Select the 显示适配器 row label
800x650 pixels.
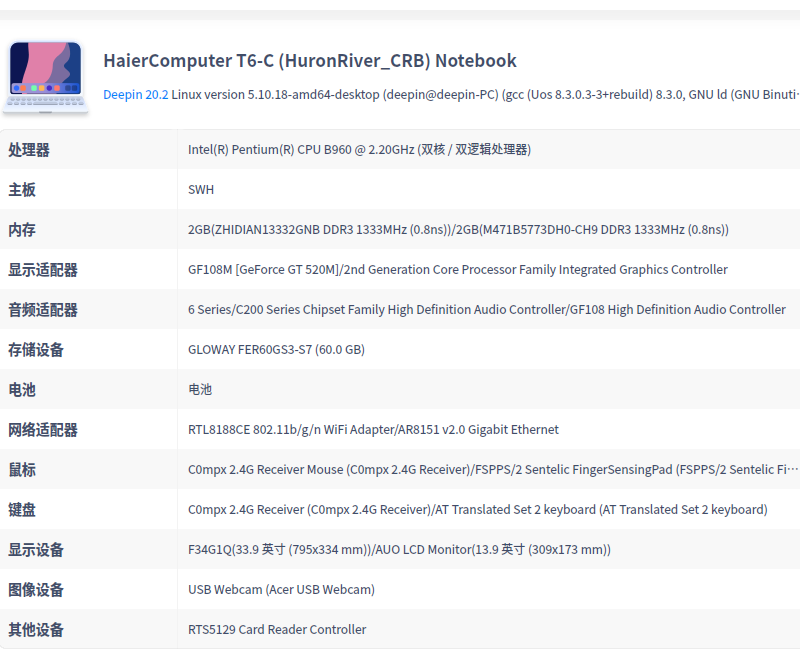43,270
